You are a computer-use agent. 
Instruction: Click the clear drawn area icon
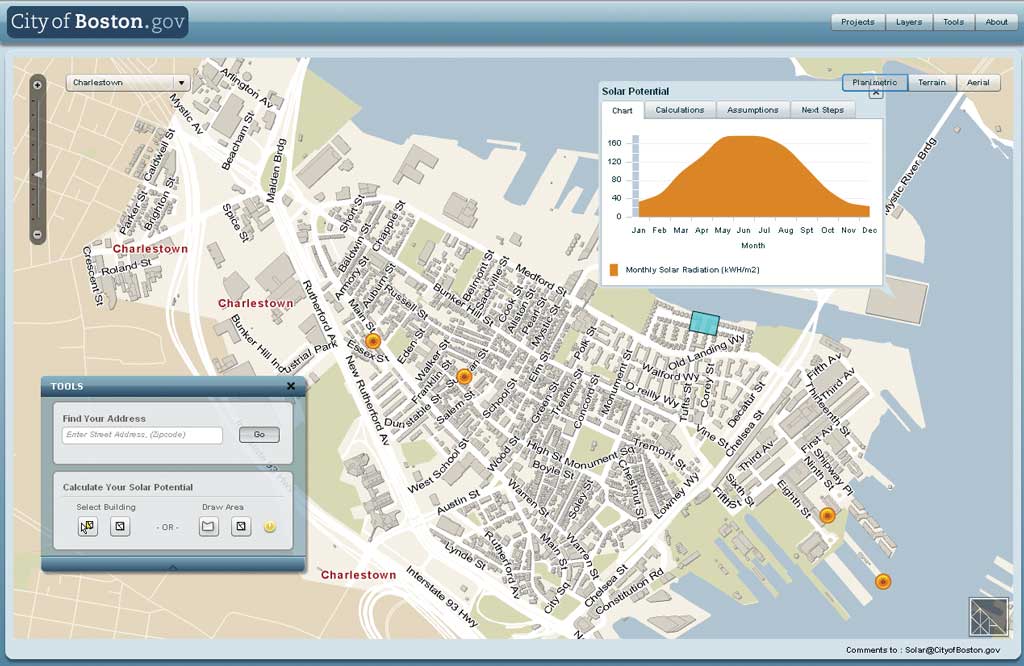pyautogui.click(x=241, y=526)
